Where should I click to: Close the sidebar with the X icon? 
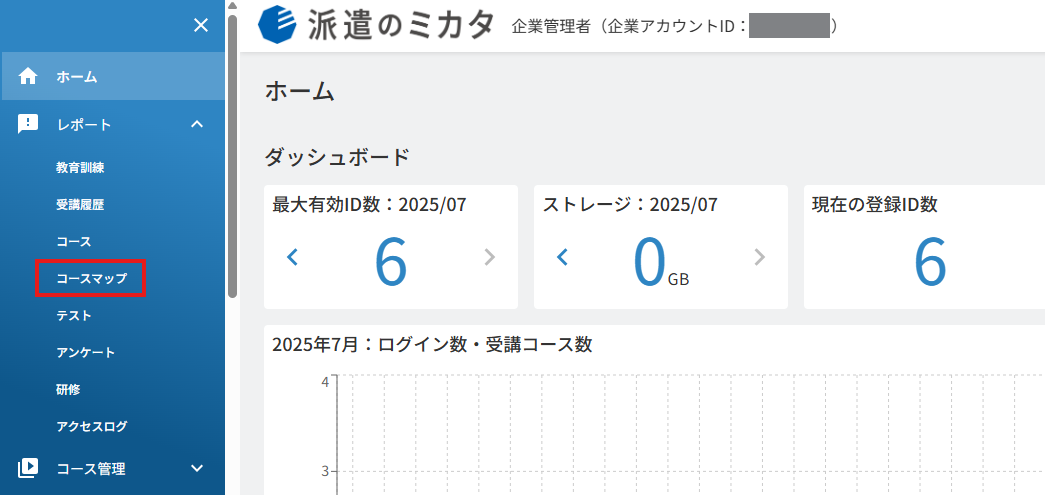[201, 26]
